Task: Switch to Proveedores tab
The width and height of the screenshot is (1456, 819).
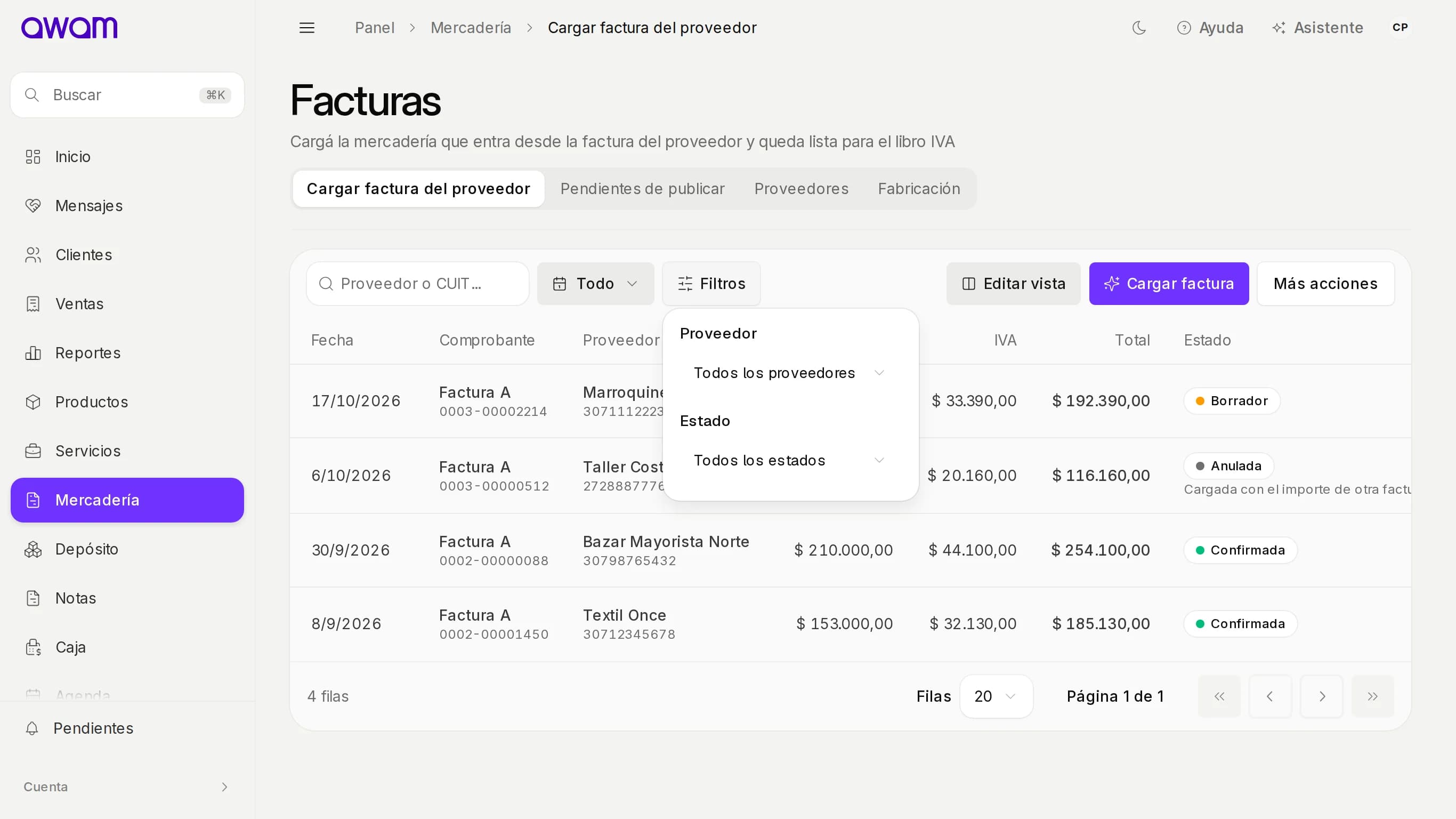Action: (x=801, y=189)
